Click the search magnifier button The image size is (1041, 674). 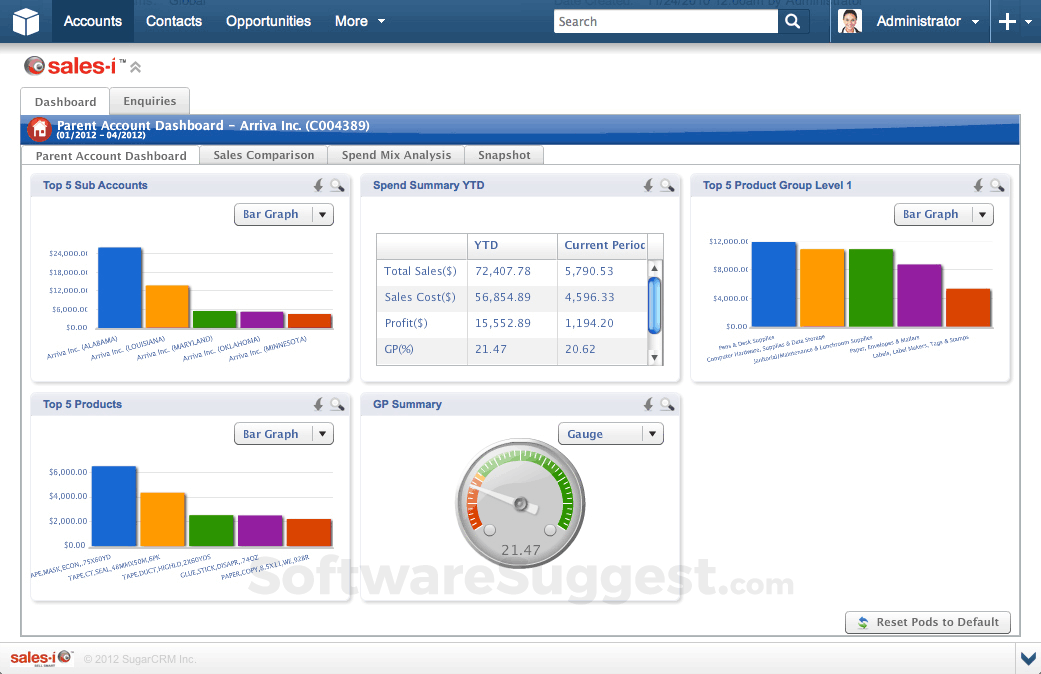[793, 21]
